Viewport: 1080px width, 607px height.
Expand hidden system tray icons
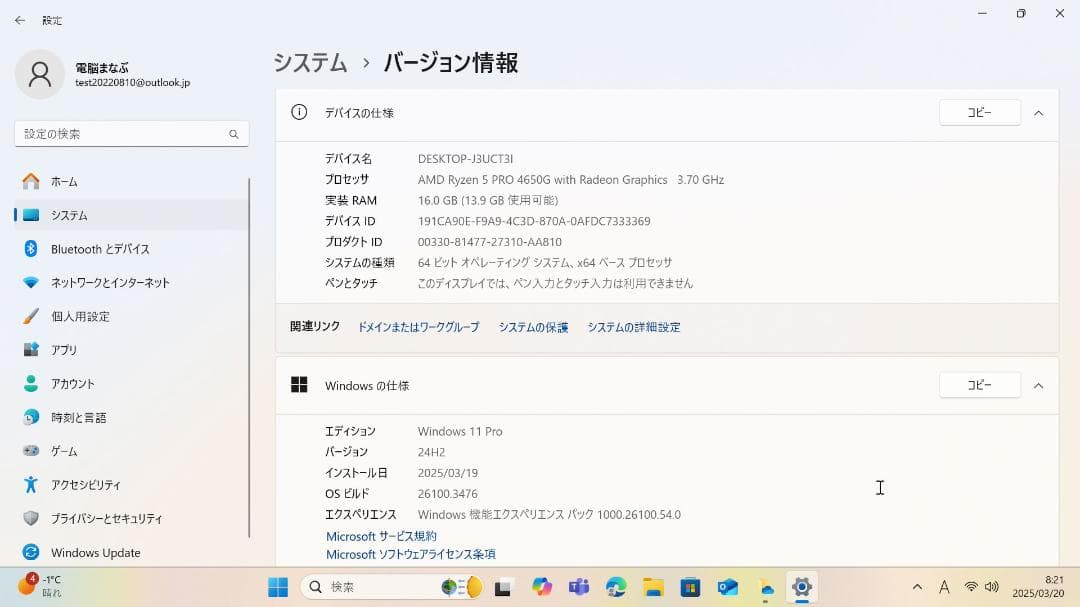(917, 587)
